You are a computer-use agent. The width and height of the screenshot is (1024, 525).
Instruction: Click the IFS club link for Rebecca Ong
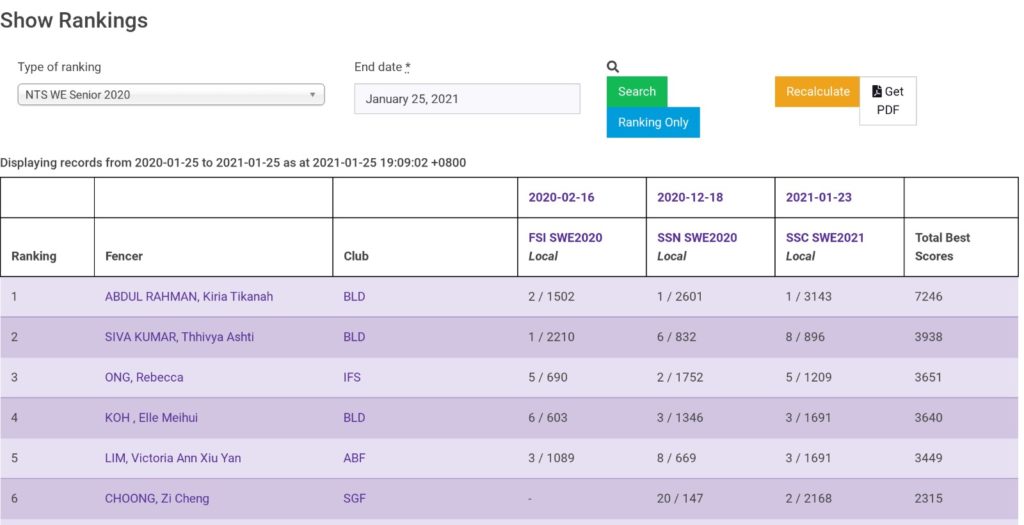pos(353,377)
